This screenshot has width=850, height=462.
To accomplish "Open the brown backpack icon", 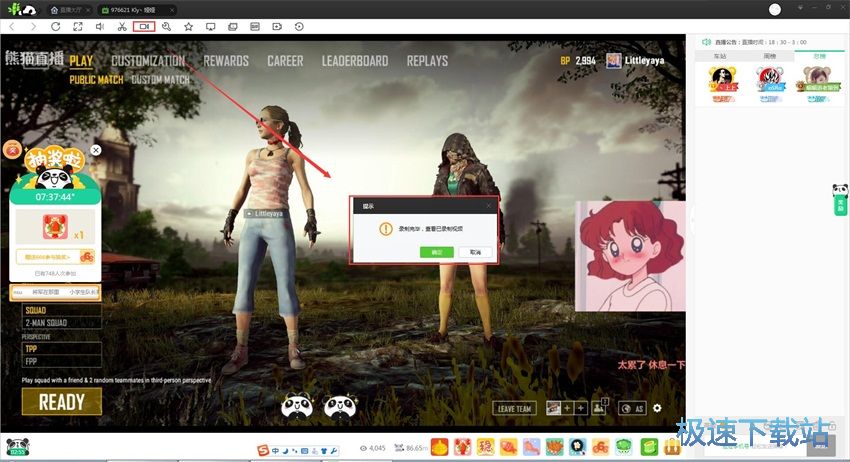I will point(672,447).
